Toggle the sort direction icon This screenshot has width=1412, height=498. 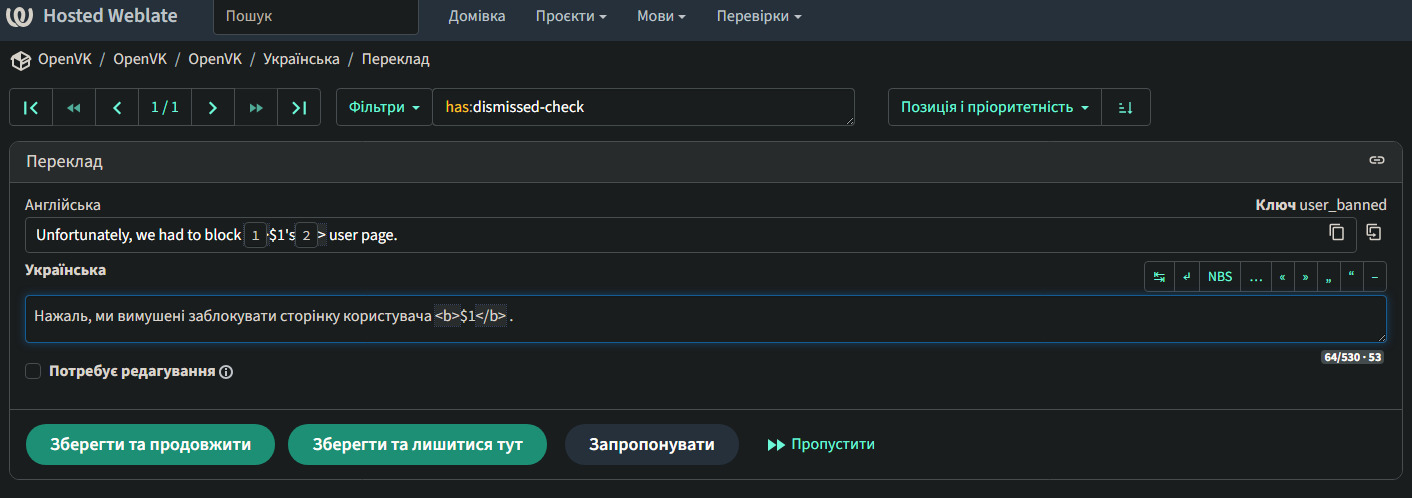pyautogui.click(x=1125, y=107)
